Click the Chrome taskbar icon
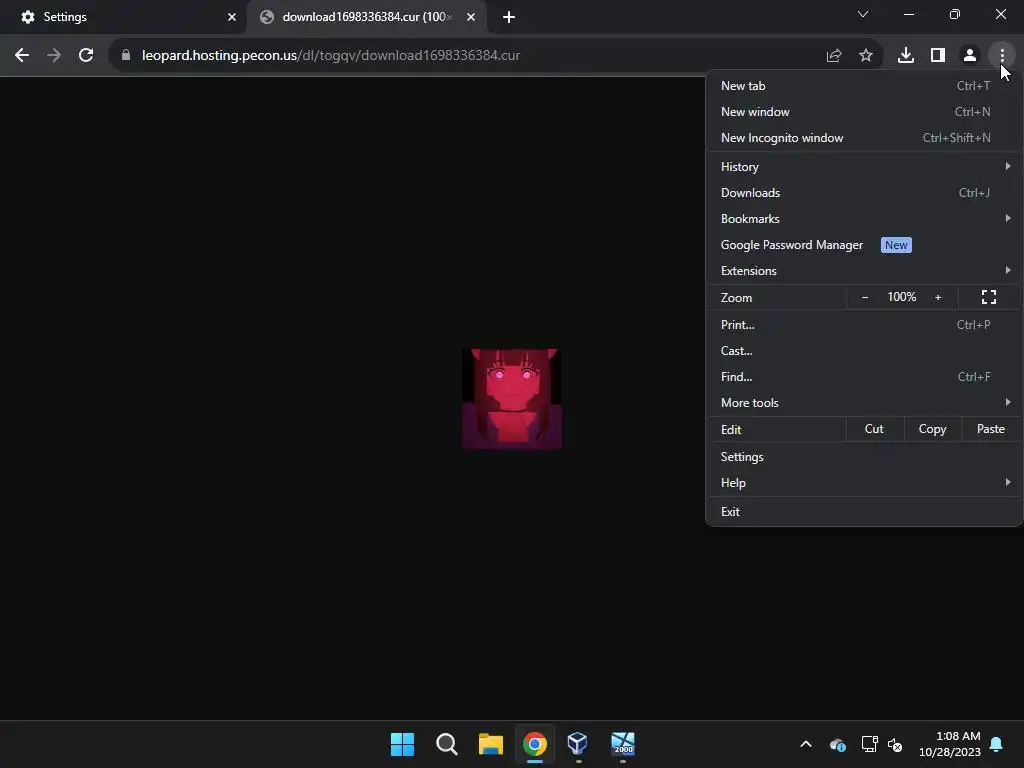 point(535,744)
